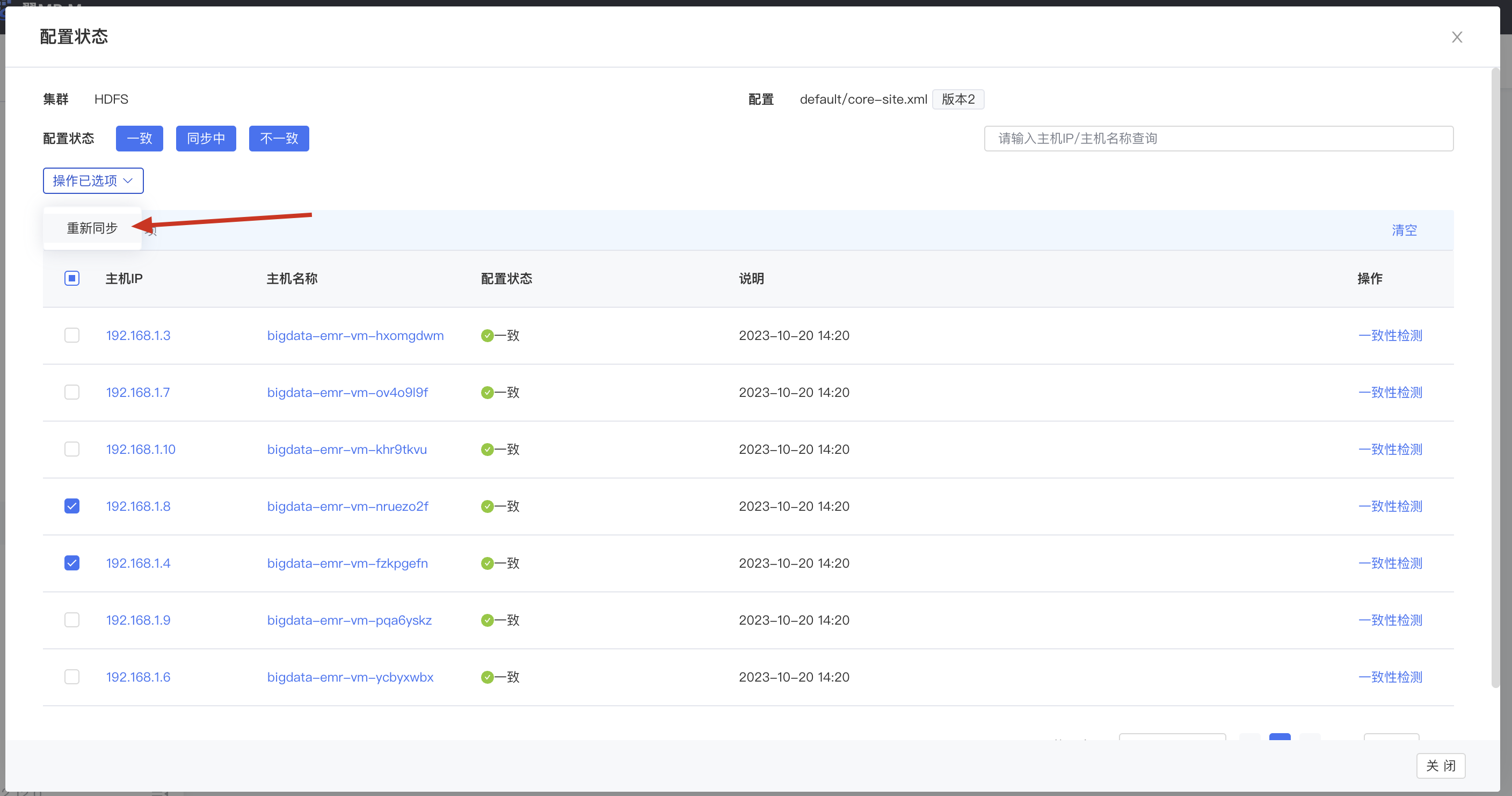Toggle the select-all checkbox in table header
The image size is (1512, 796).
point(72,278)
